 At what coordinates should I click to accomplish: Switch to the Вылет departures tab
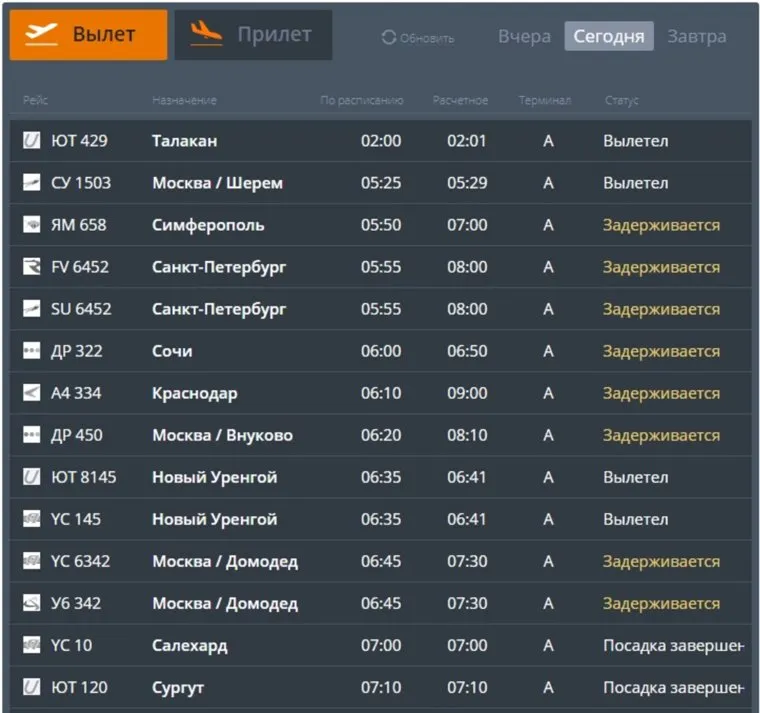(x=88, y=35)
